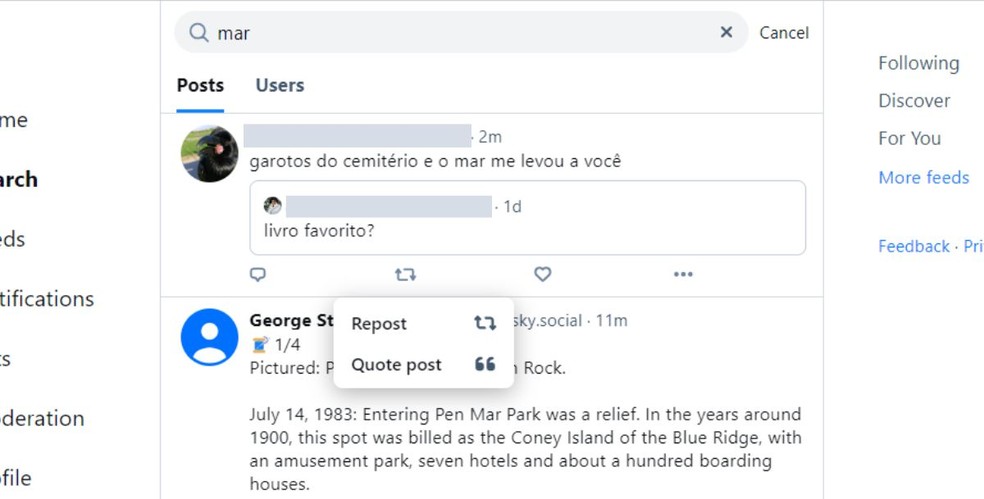Select the Posts tab
Screen dimensions: 984x499
pyautogui.click(x=200, y=85)
